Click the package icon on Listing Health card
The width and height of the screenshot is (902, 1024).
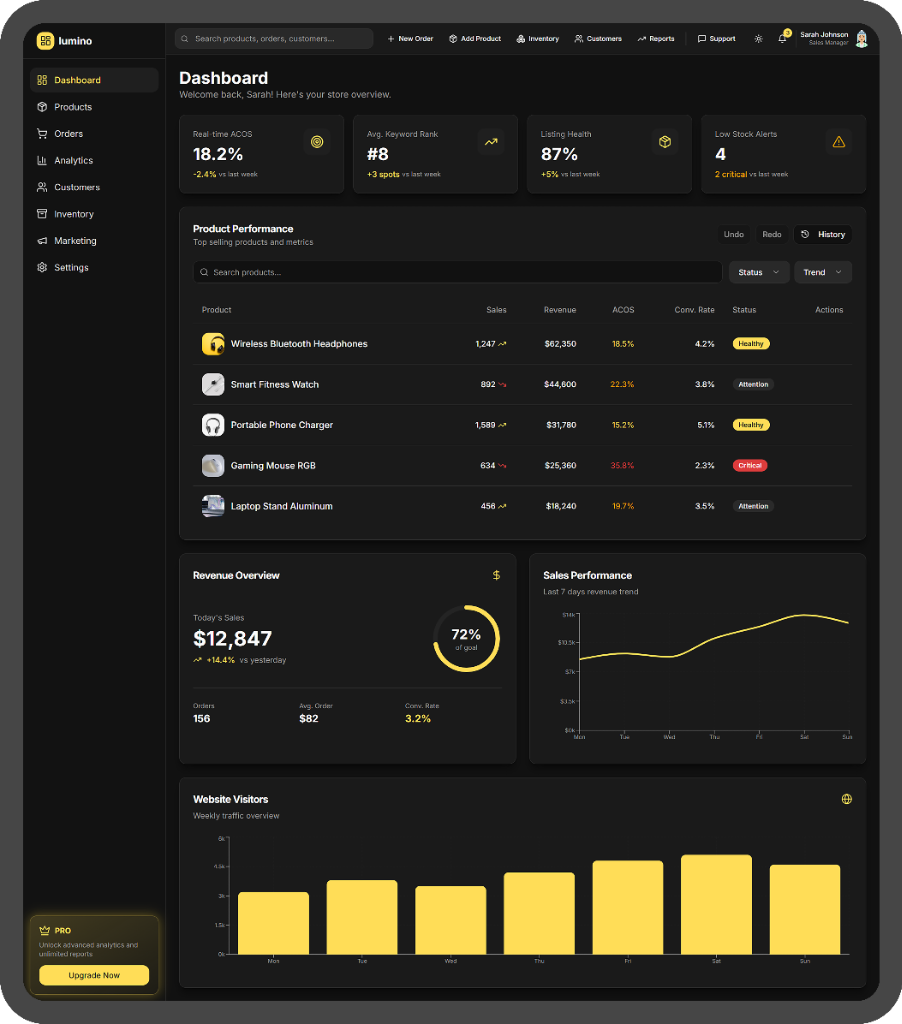pos(665,141)
